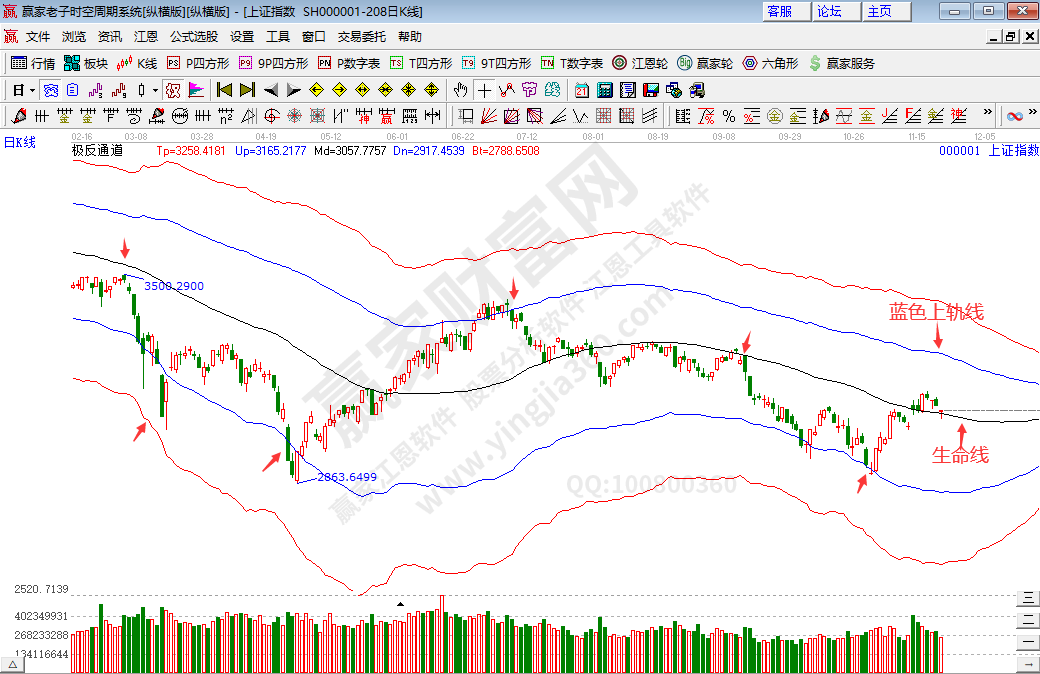Open the candlestick style dropdown arrow

(x=155, y=89)
